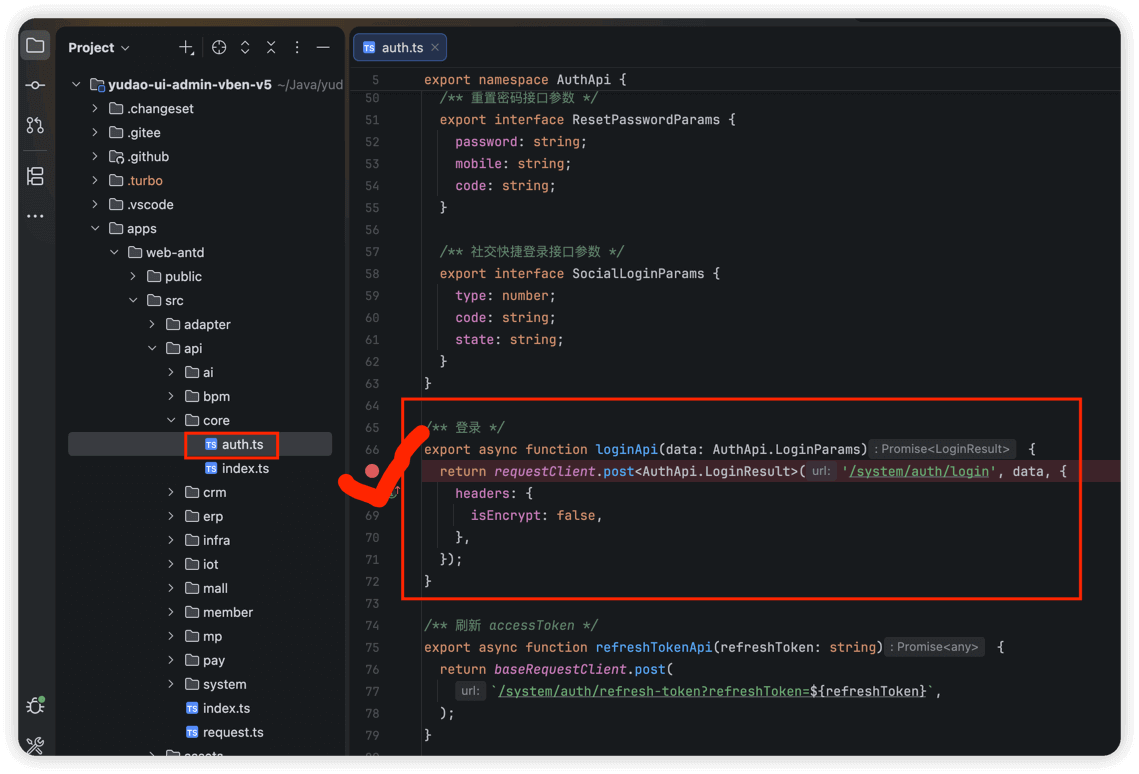Screen dimensions: 1139x774
Task: Collapse the web-antd folder chevron
Action: coord(114,253)
